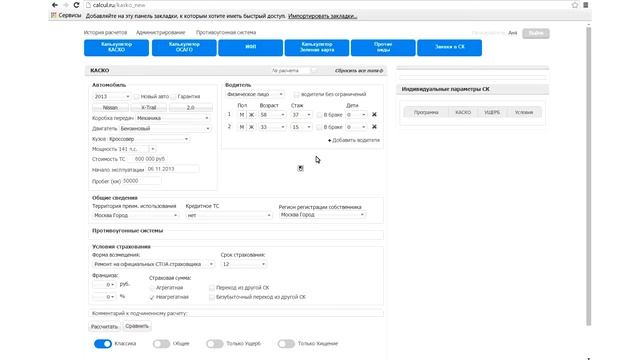The image size is (640, 360).
Task: Open driver 2 experience dropdown showing 15
Action: (x=301, y=127)
